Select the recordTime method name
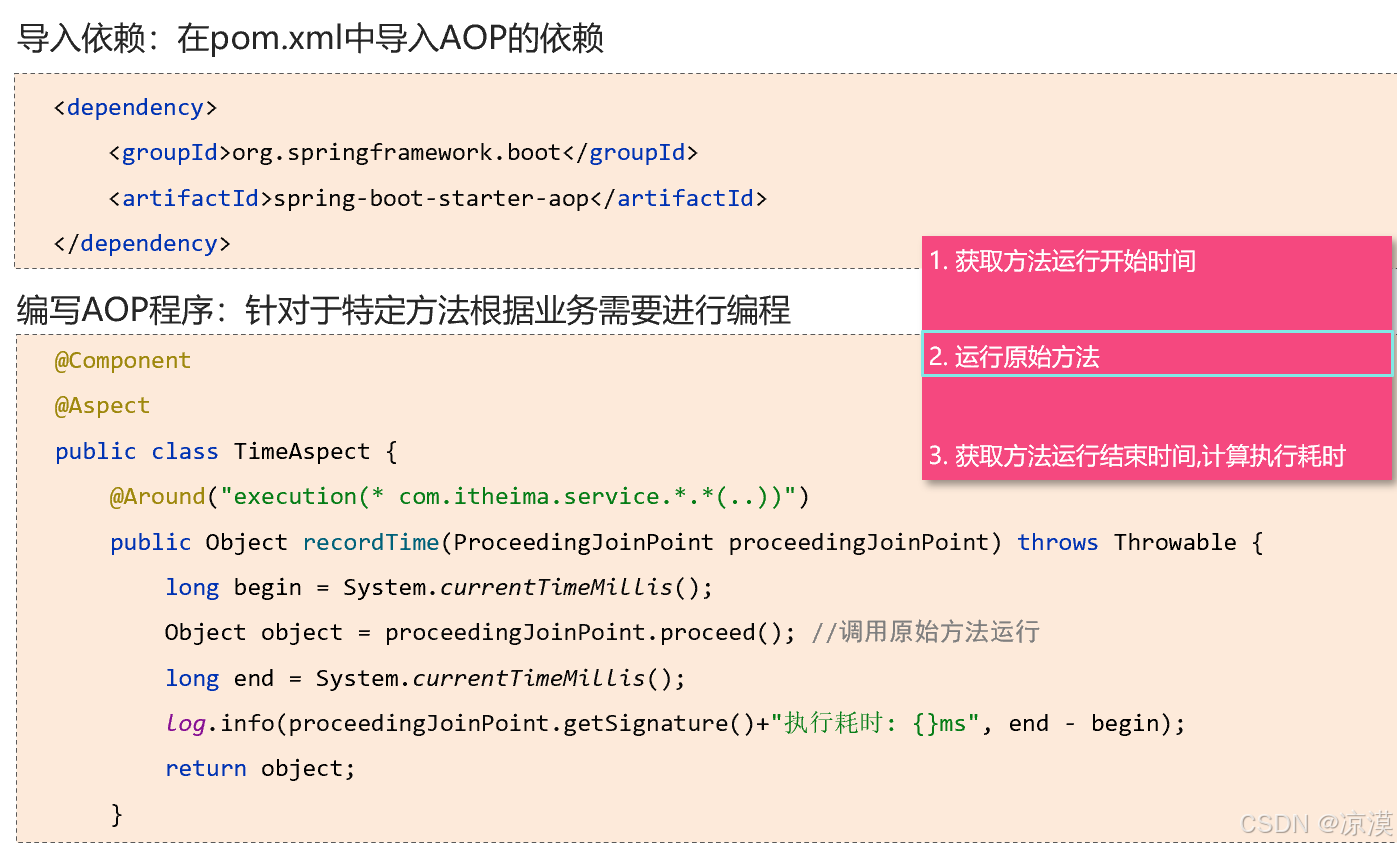Screen dimensions: 1397x847 [x=370, y=541]
